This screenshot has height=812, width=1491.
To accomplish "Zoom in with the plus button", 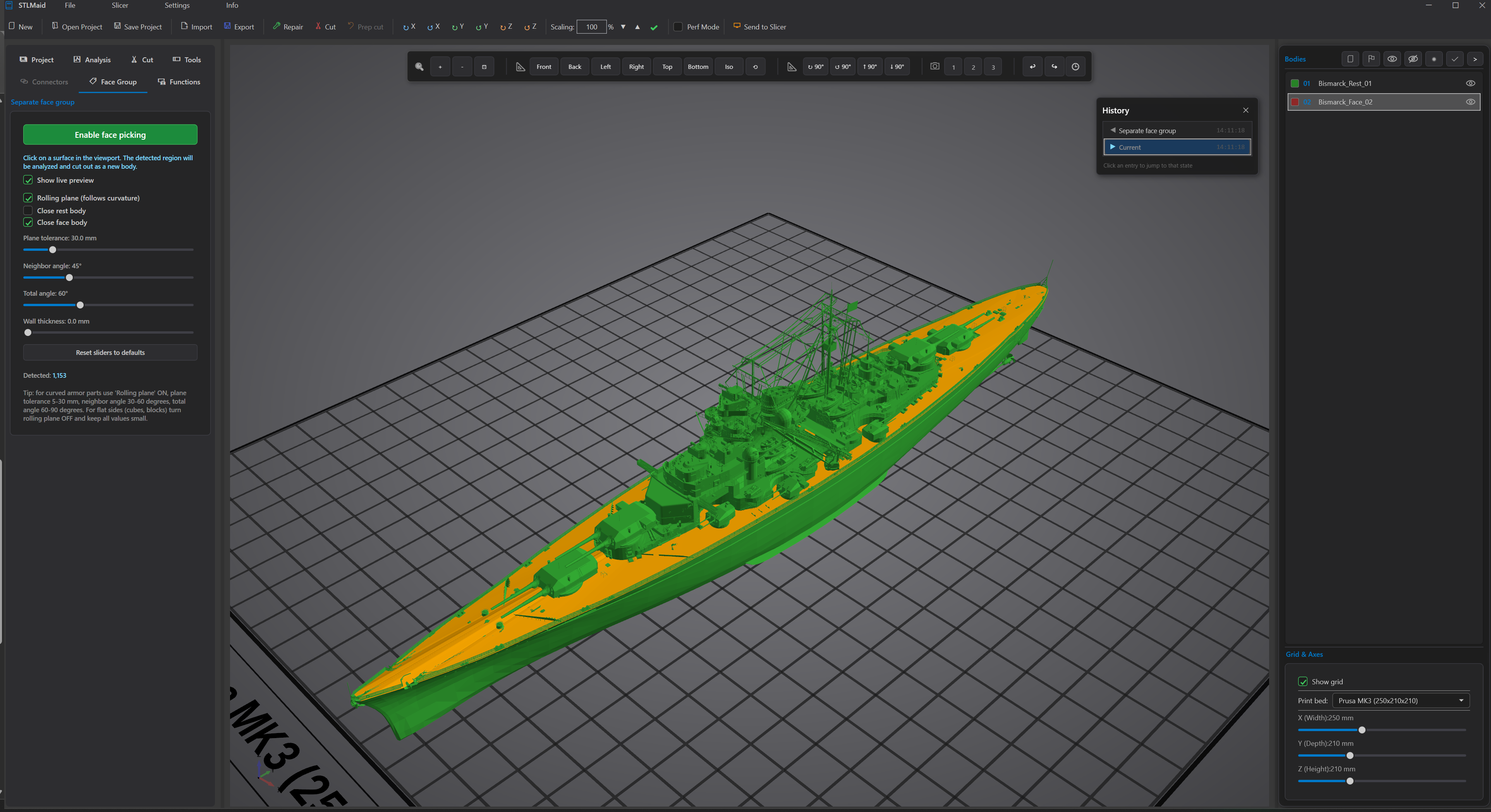I will tap(440, 67).
